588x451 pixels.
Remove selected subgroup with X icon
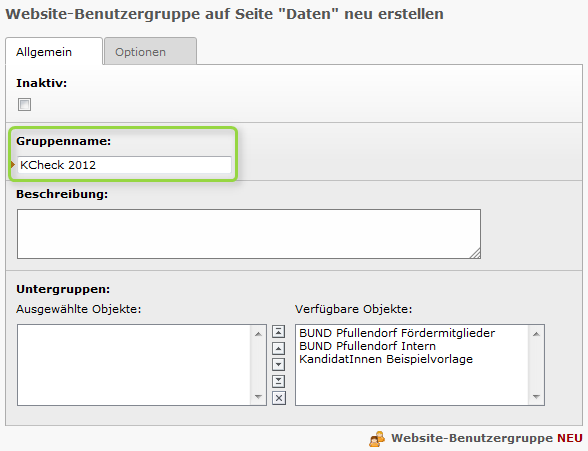coord(278,398)
